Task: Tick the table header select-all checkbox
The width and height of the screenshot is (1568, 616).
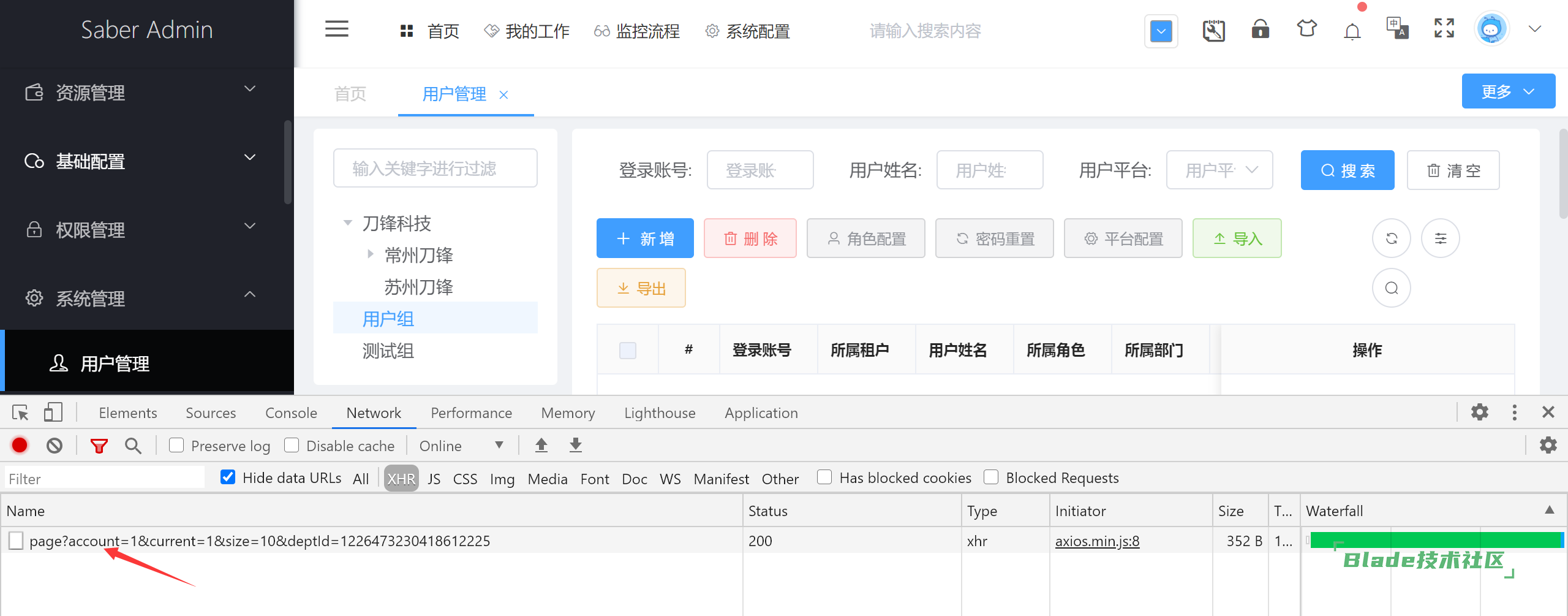Action: (x=628, y=350)
